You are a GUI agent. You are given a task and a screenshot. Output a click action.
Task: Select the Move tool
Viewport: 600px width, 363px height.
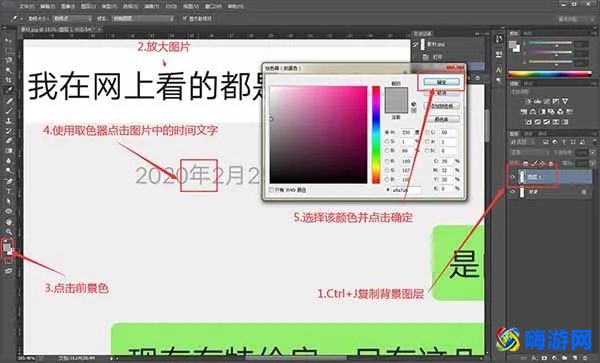point(8,40)
